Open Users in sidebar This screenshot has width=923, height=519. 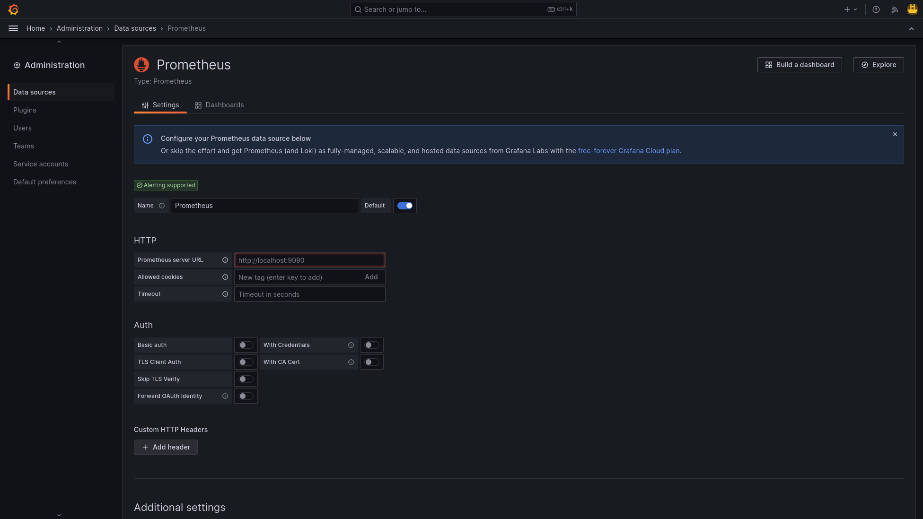pyautogui.click(x=22, y=128)
